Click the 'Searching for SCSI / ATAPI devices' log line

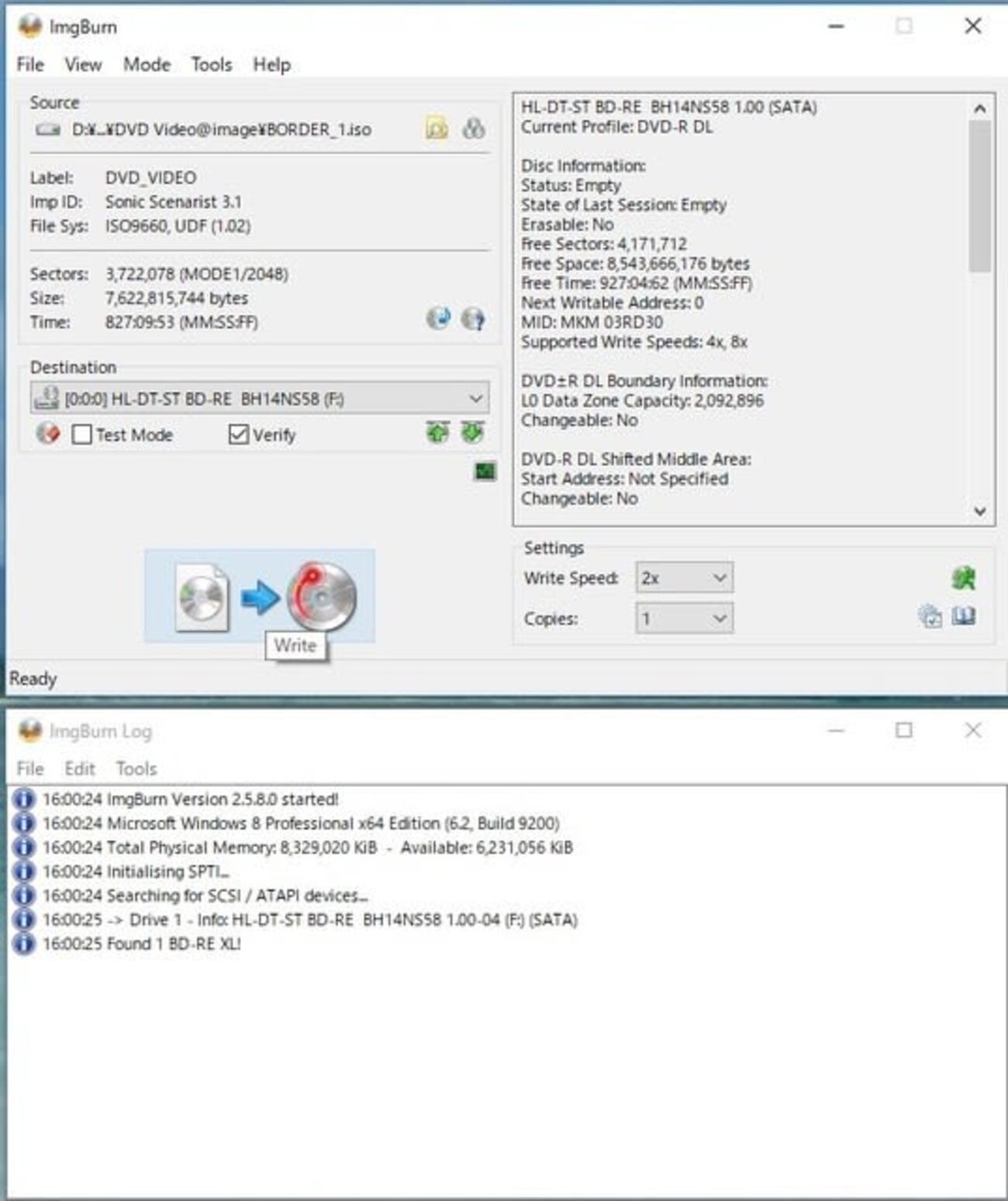[205, 896]
